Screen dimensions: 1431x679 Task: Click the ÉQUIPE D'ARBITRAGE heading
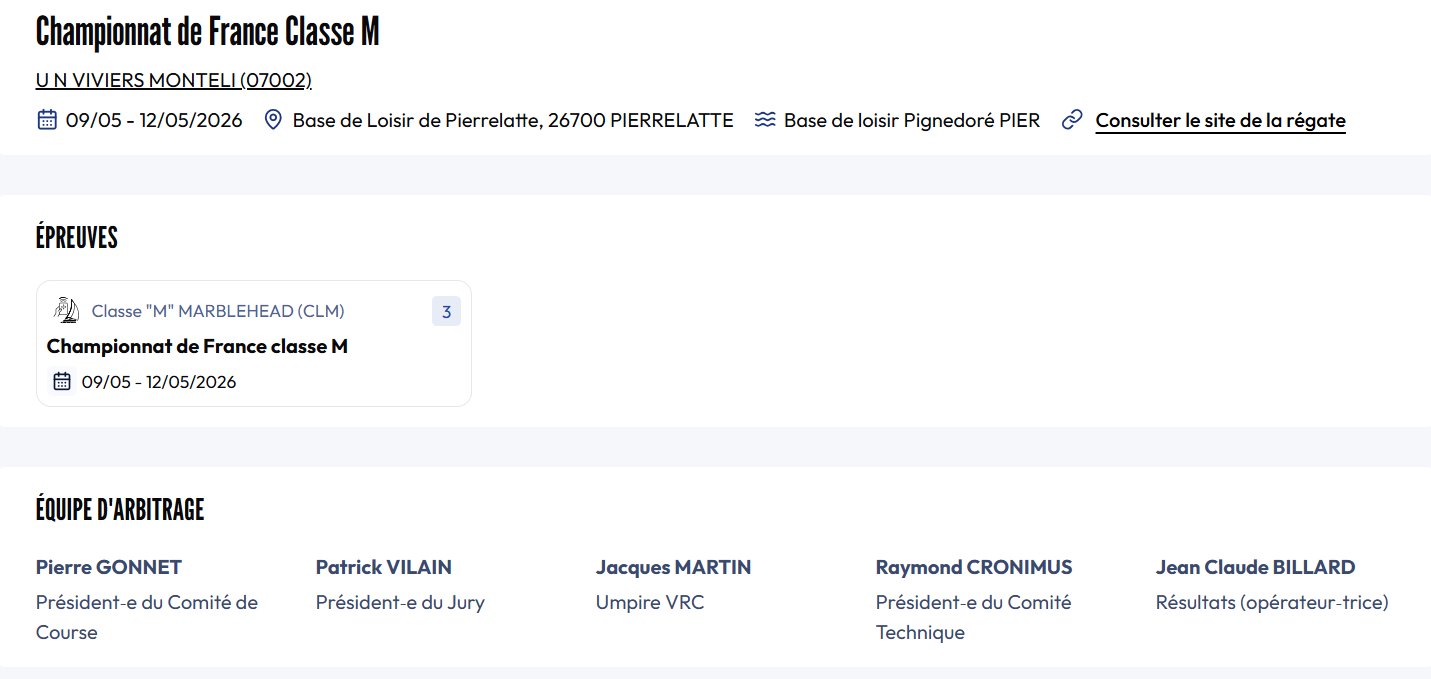pos(120,509)
